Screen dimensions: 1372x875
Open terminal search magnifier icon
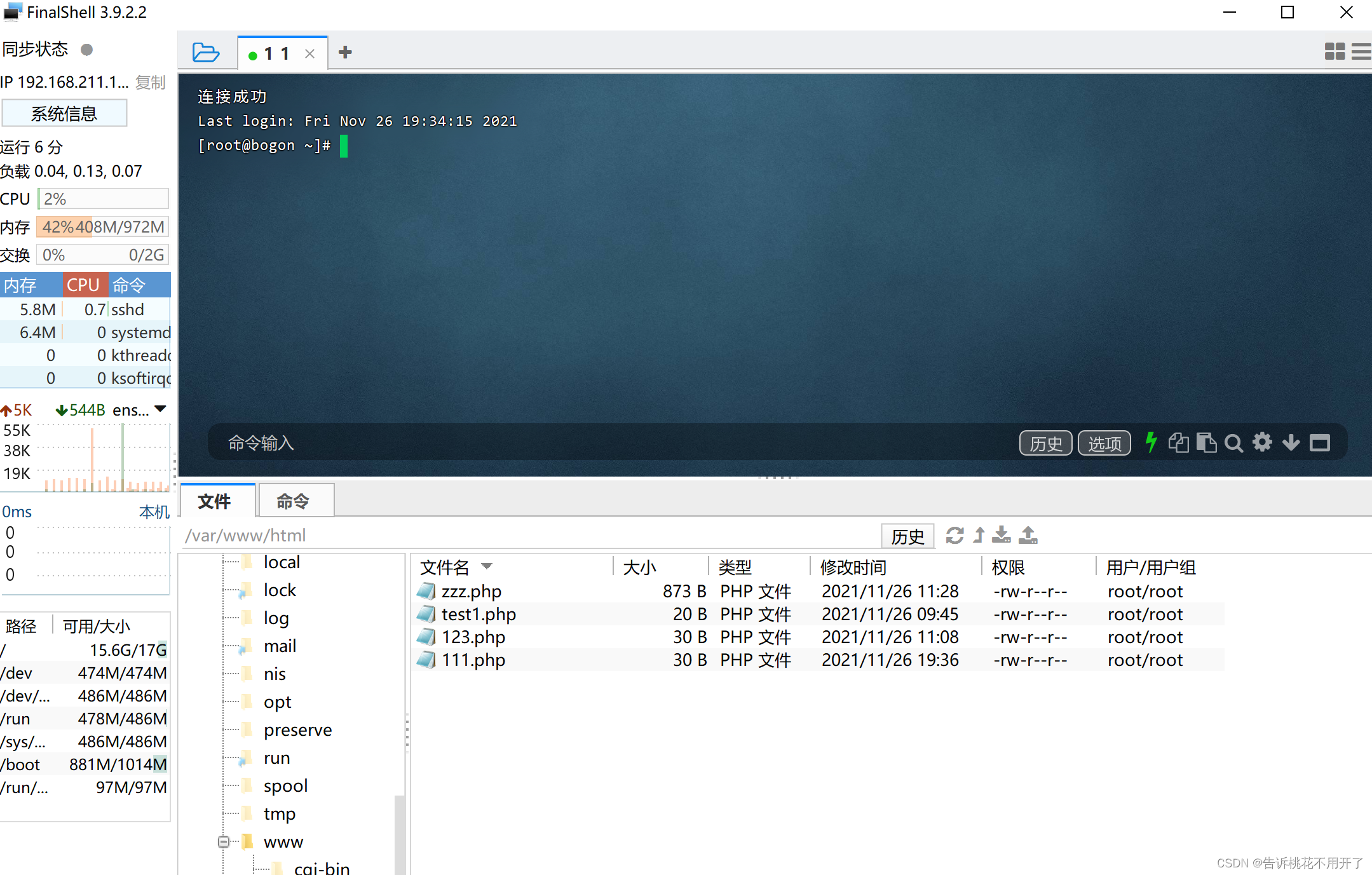point(1233,443)
